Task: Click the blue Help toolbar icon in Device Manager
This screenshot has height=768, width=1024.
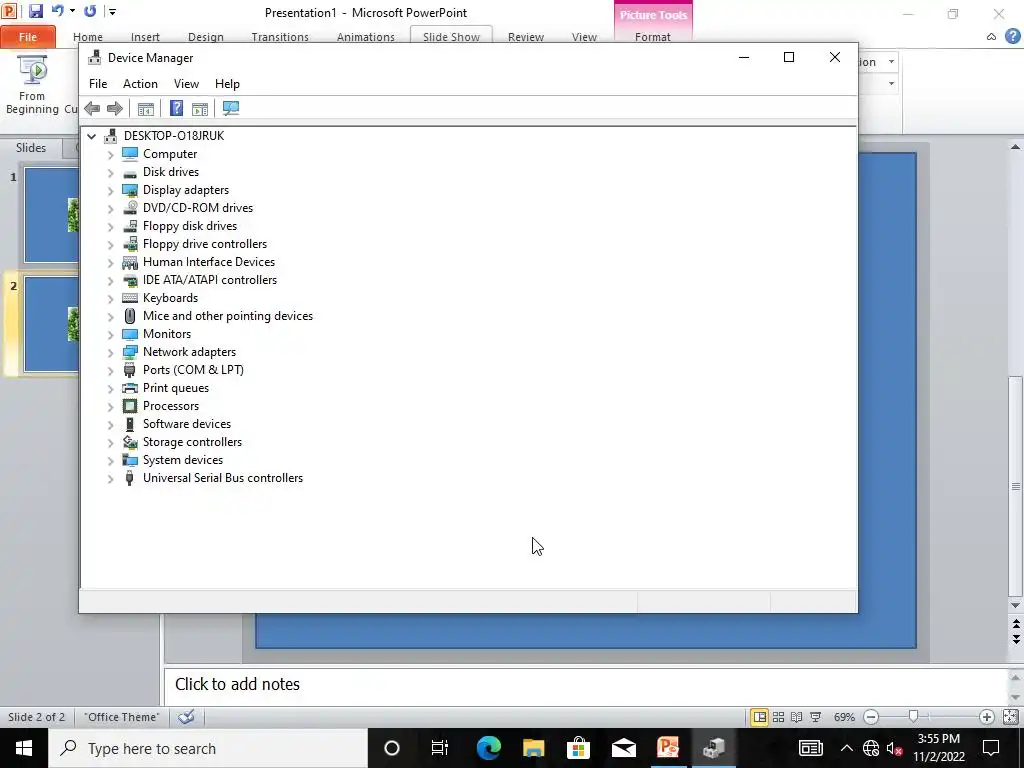Action: pos(176,108)
